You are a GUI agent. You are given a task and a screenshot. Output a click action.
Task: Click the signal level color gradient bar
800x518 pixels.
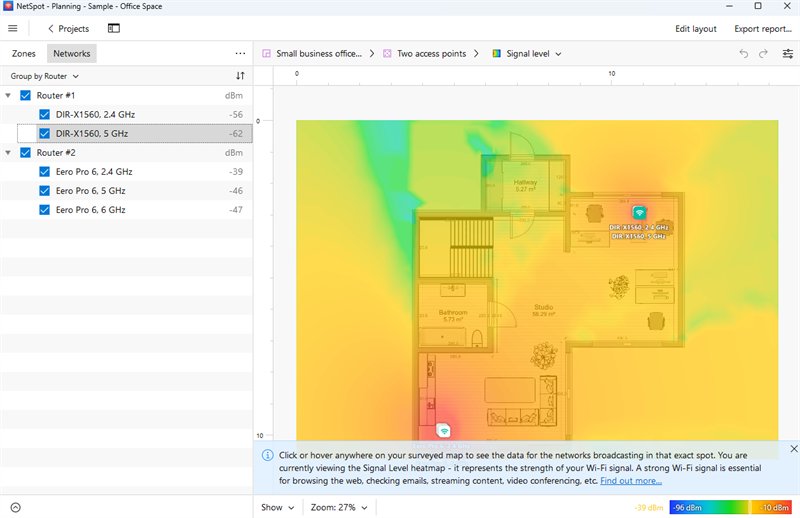pos(731,507)
